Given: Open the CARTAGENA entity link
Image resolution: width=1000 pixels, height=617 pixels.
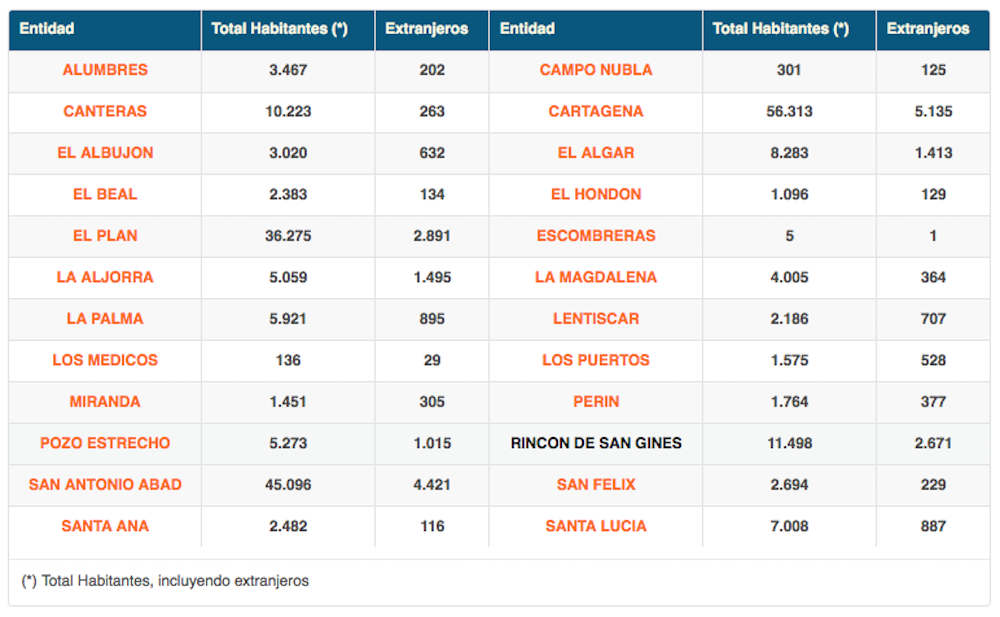Looking at the screenshot, I should [x=596, y=111].
